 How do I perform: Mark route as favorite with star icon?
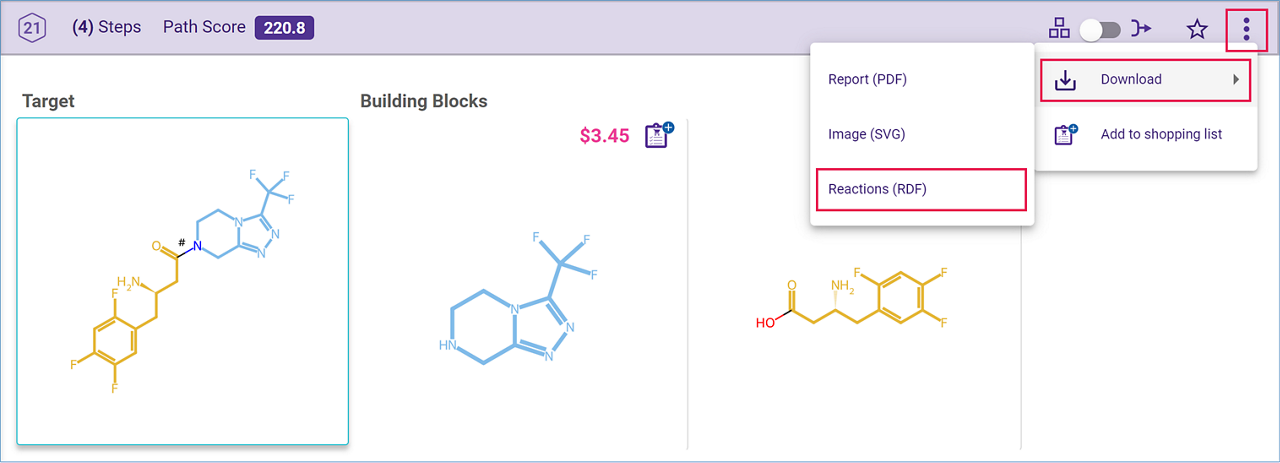tap(1197, 29)
